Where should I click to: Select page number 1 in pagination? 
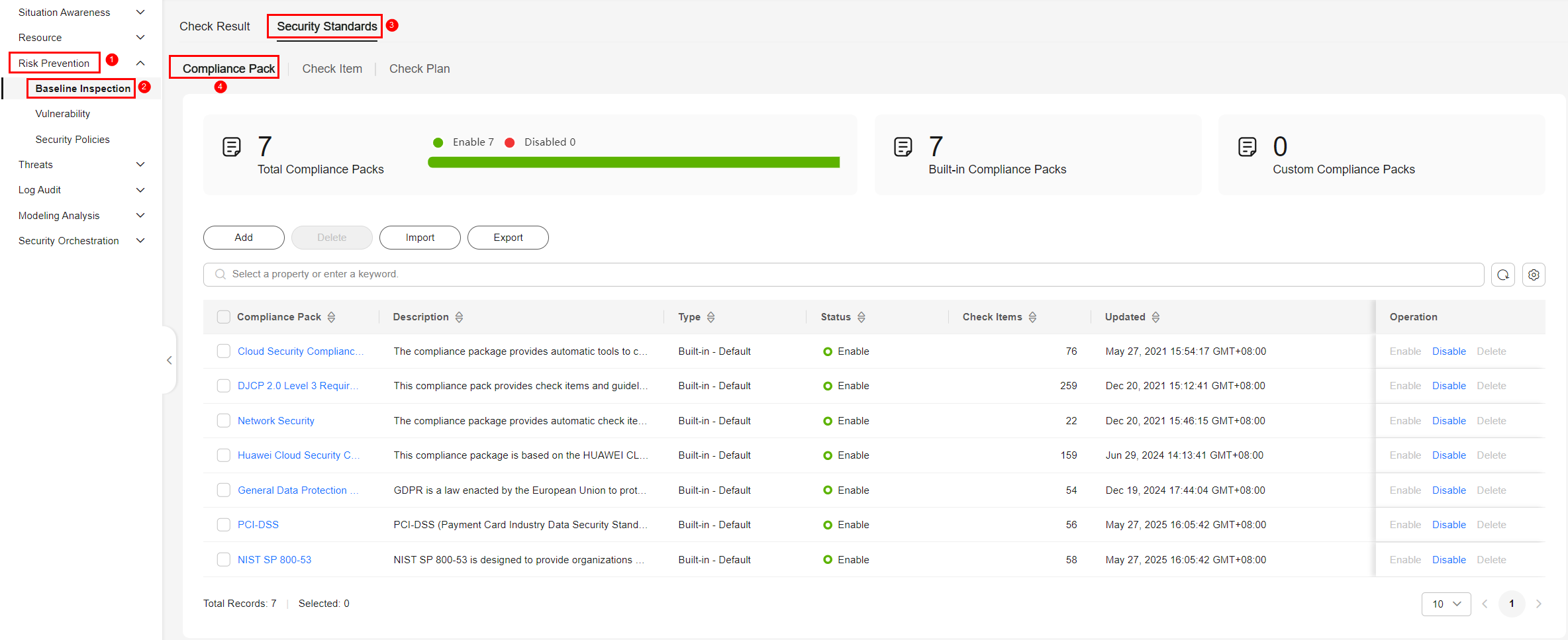click(x=1512, y=604)
